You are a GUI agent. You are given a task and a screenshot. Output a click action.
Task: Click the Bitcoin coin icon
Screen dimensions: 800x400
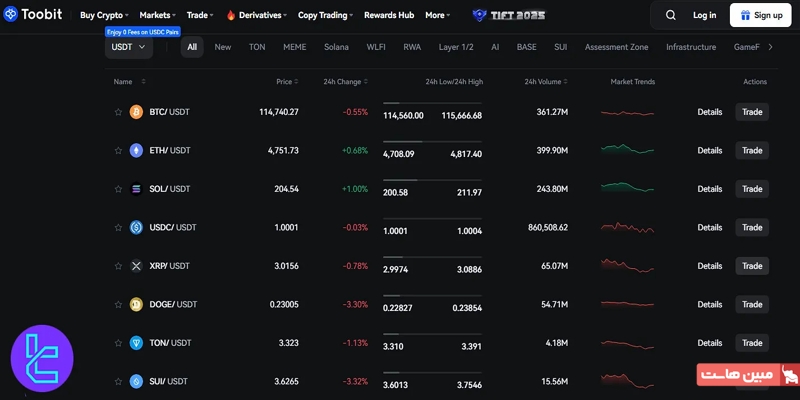click(136, 112)
